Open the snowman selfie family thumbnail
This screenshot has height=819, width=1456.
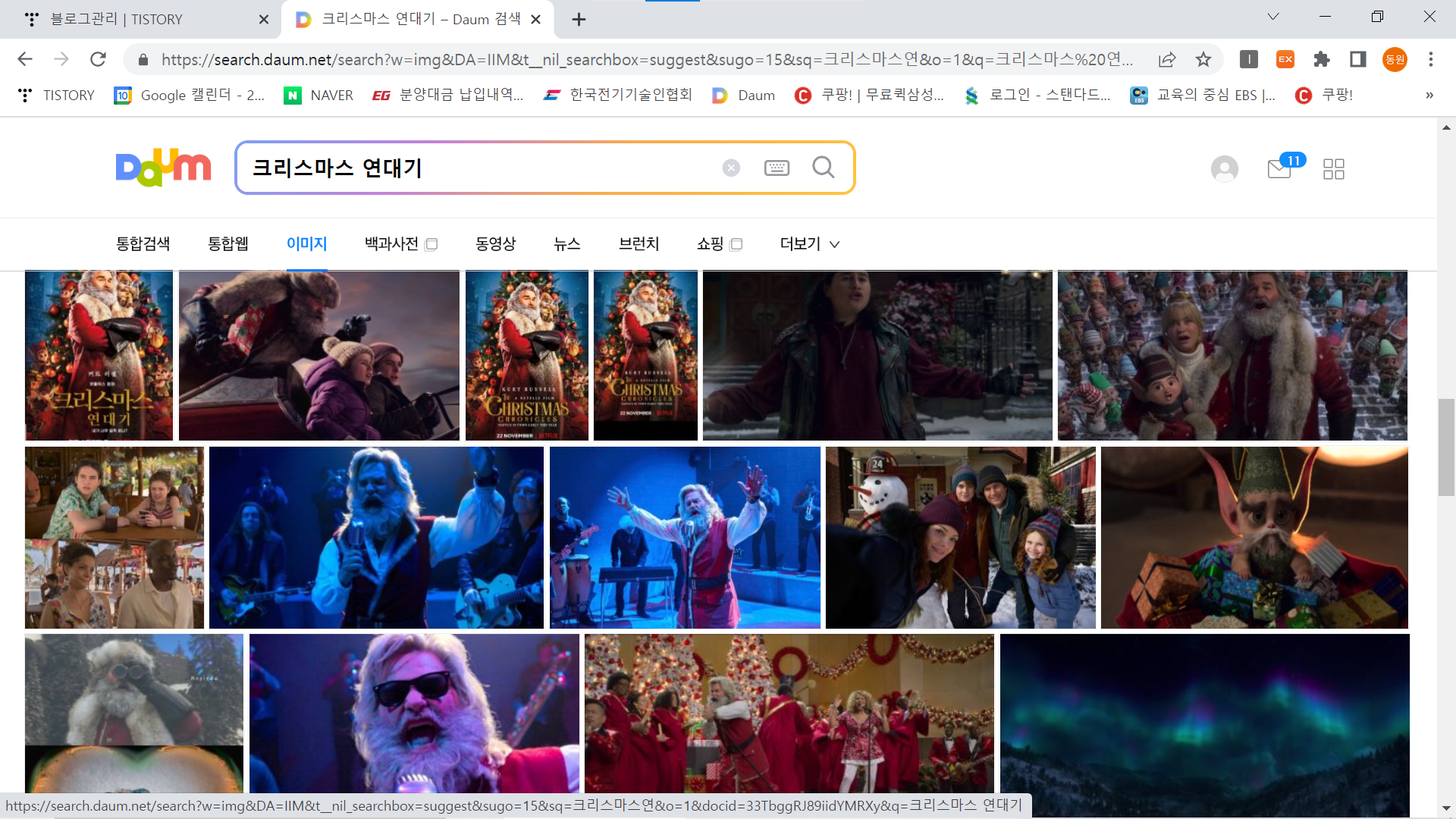coord(960,537)
